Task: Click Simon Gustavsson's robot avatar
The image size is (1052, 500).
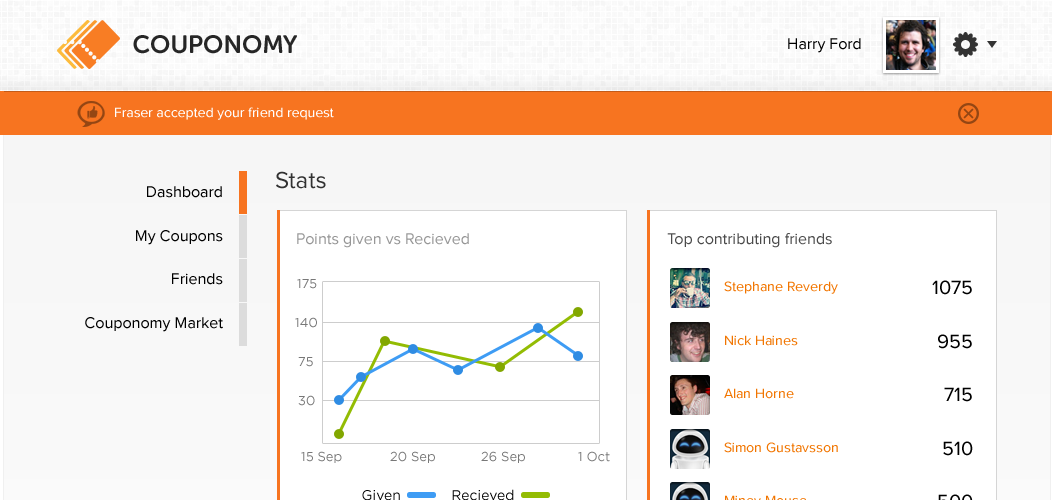Action: 690,449
